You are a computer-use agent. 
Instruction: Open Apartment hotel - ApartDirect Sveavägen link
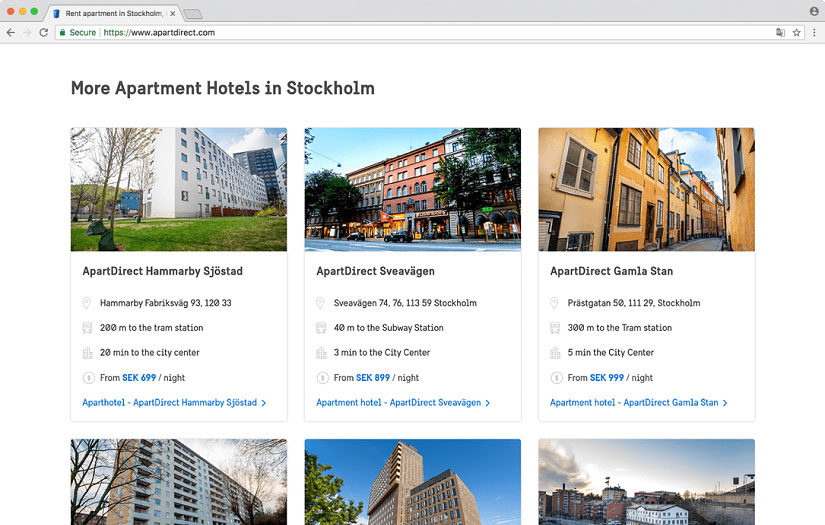(398, 402)
